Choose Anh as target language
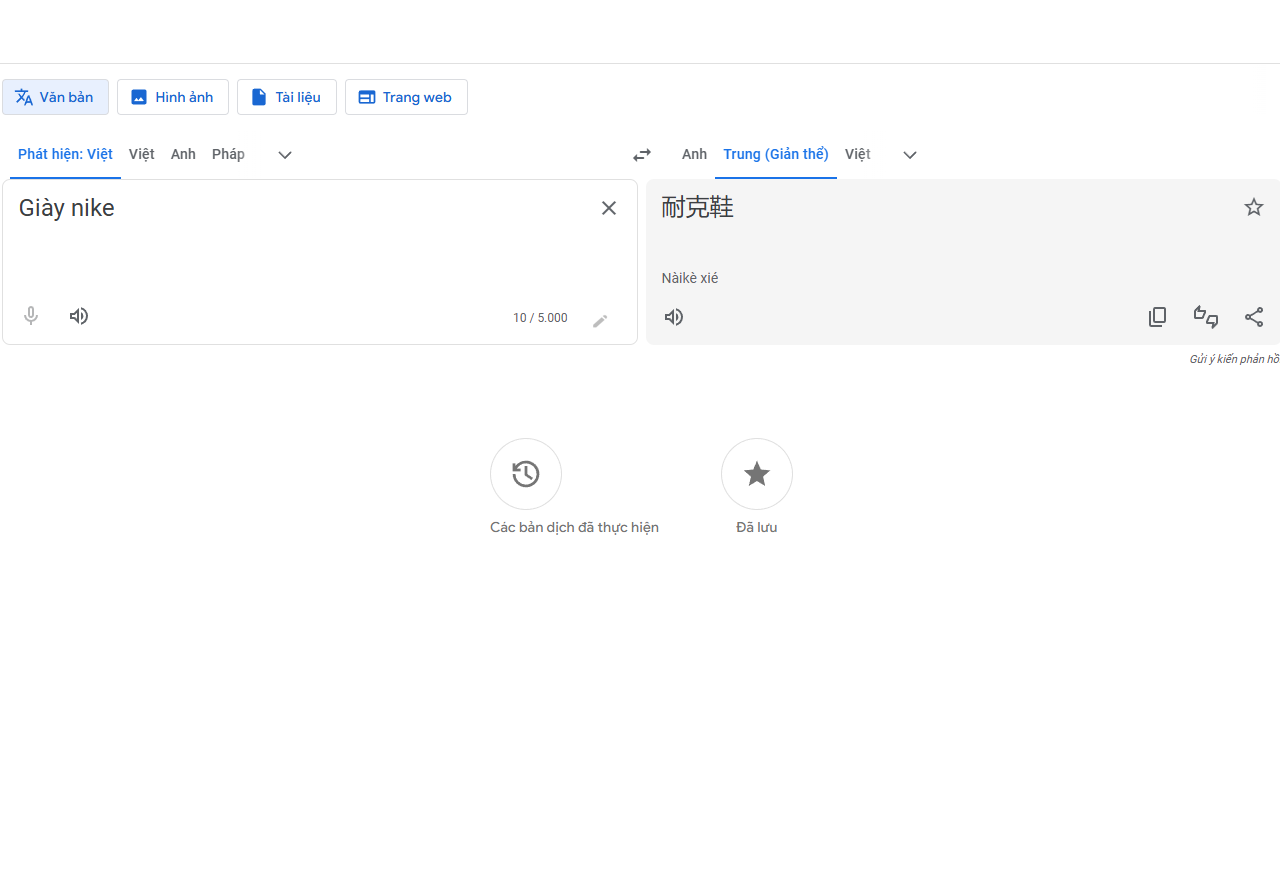Screen dimensions: 1280x880 [x=694, y=154]
